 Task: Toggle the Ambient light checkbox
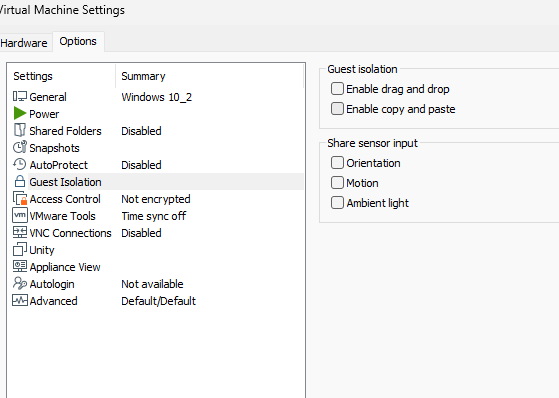coord(337,203)
